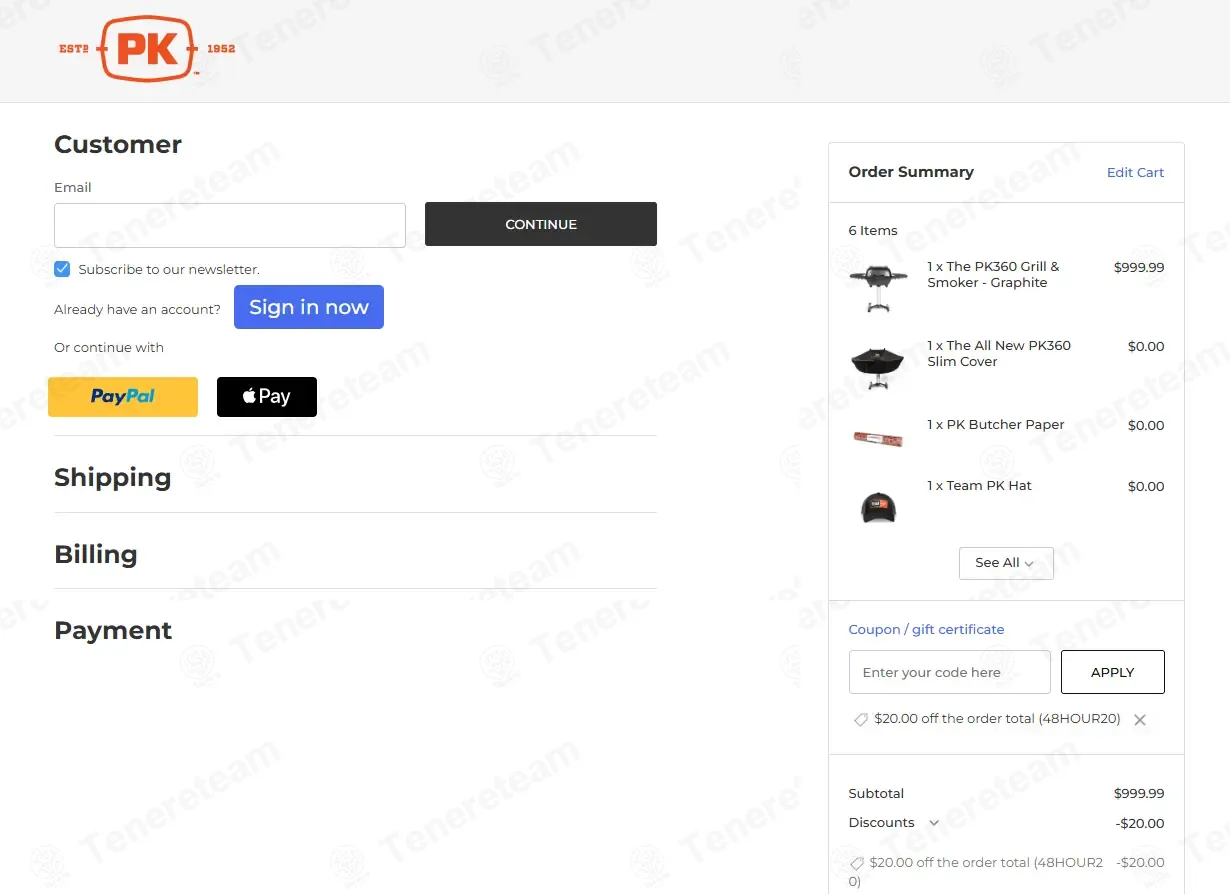Open the Edit Cart link

click(1135, 172)
